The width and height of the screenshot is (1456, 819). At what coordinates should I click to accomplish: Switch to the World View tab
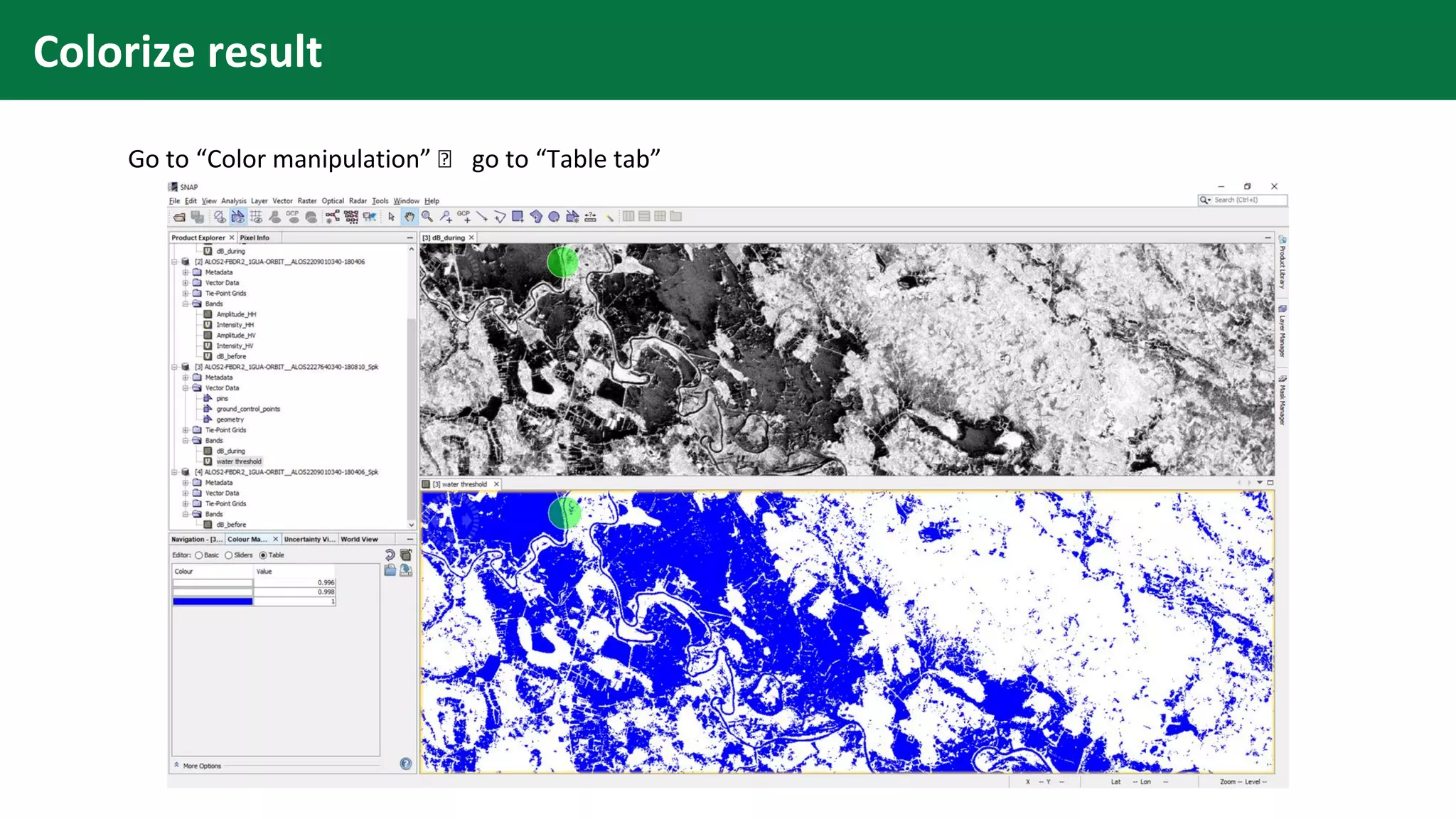click(x=359, y=540)
